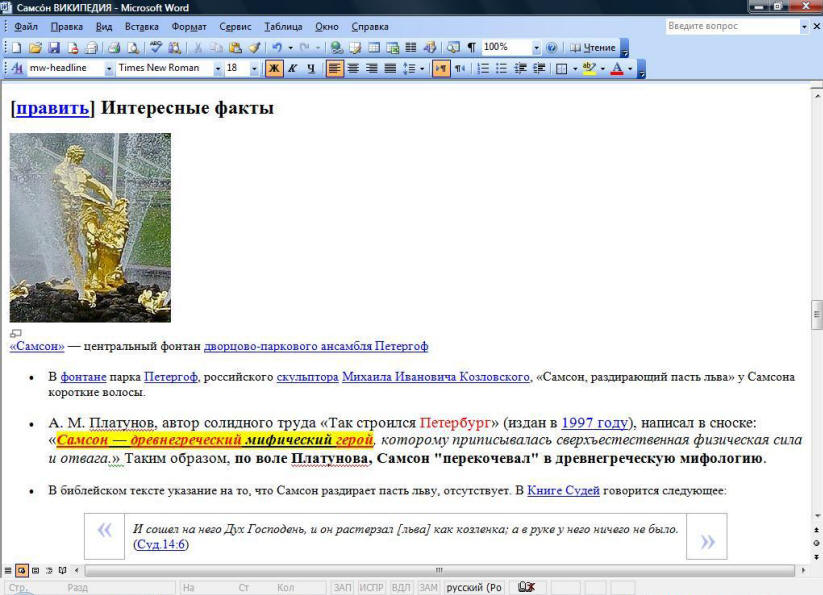Screen dimensions: 823x595
Task: Toggle ИСПР track changes indicator in status bar
Action: coord(371,588)
